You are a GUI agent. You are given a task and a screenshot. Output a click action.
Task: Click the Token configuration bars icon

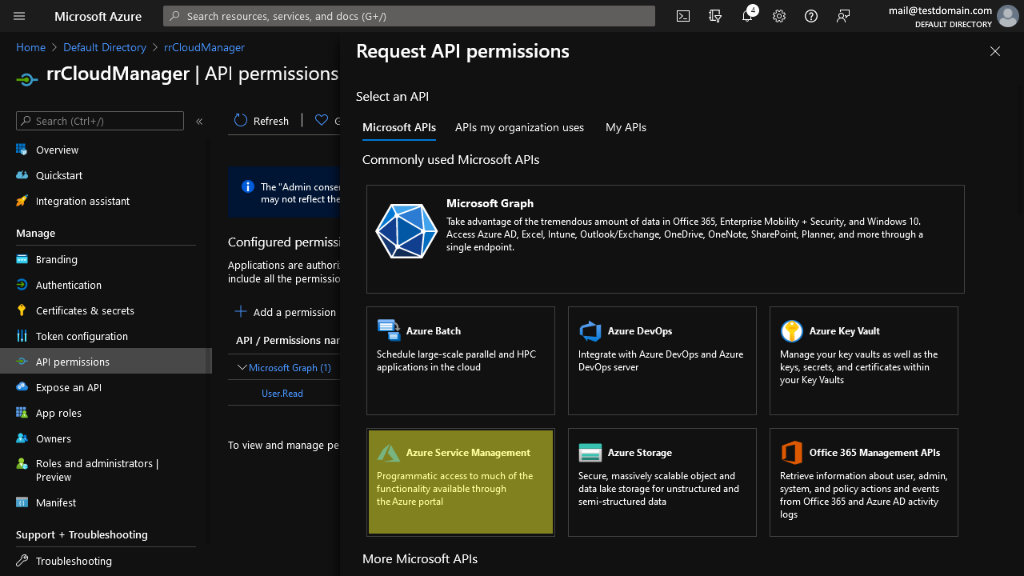coord(22,336)
